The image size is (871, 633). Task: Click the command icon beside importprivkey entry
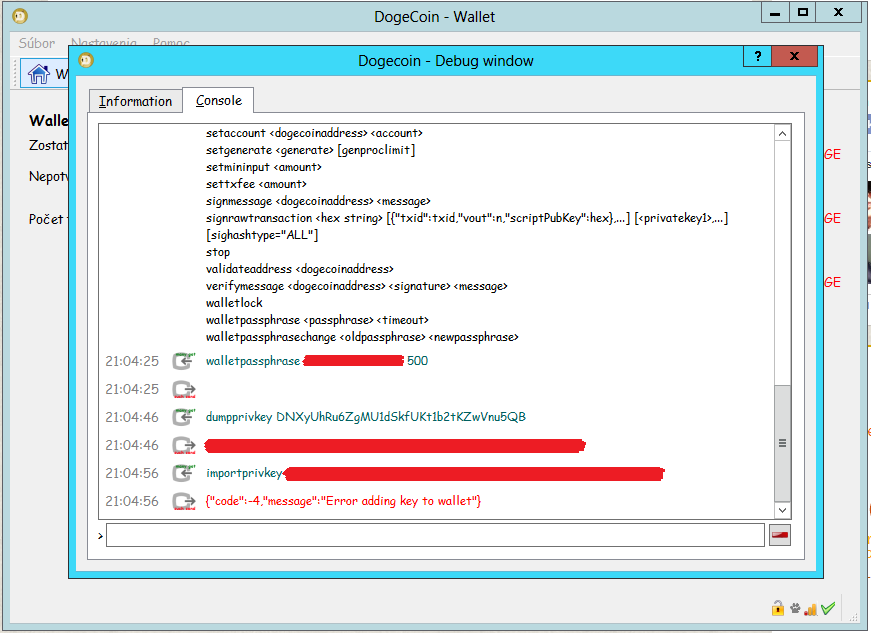(x=183, y=473)
